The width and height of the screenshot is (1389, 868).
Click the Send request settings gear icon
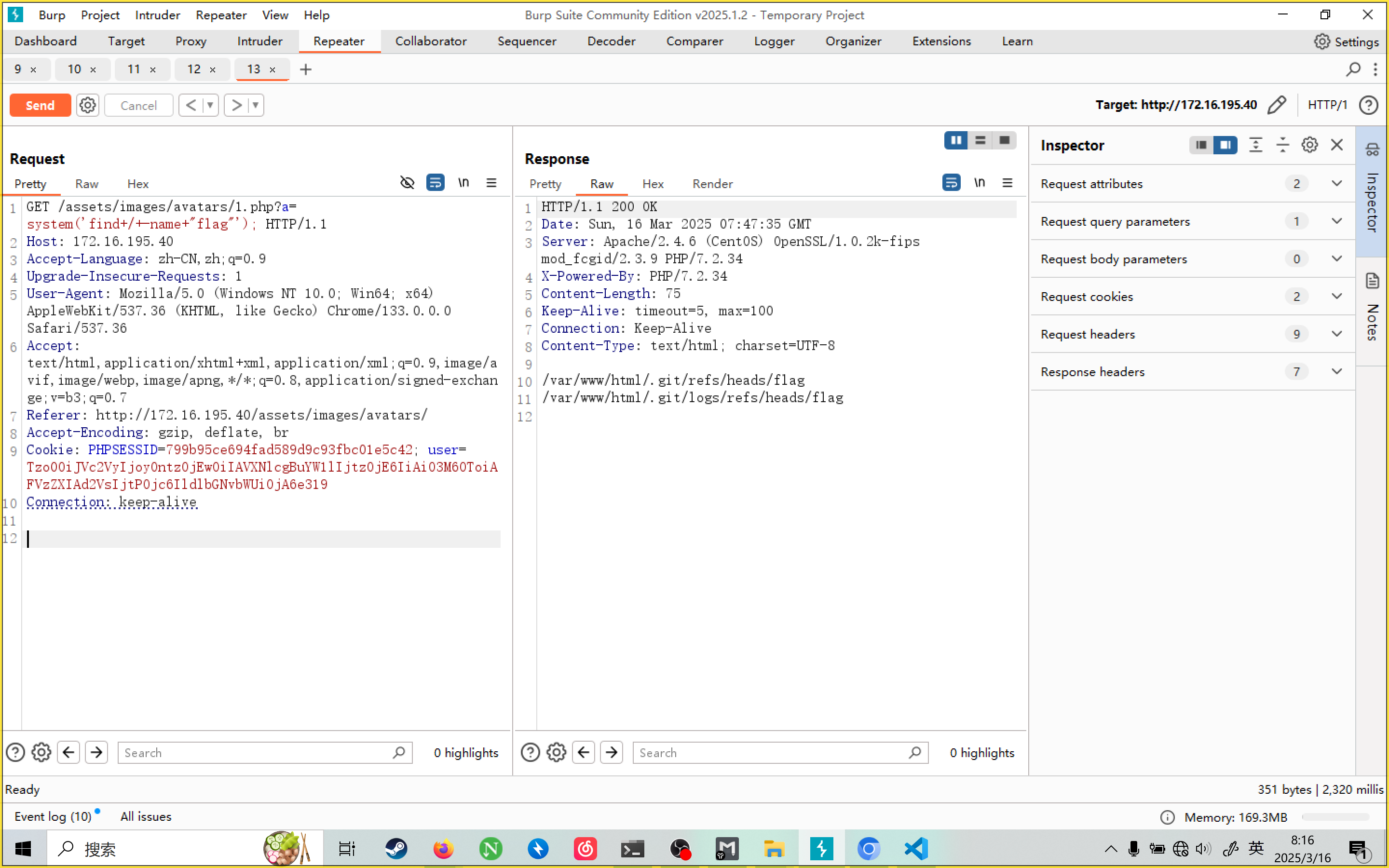(87, 105)
